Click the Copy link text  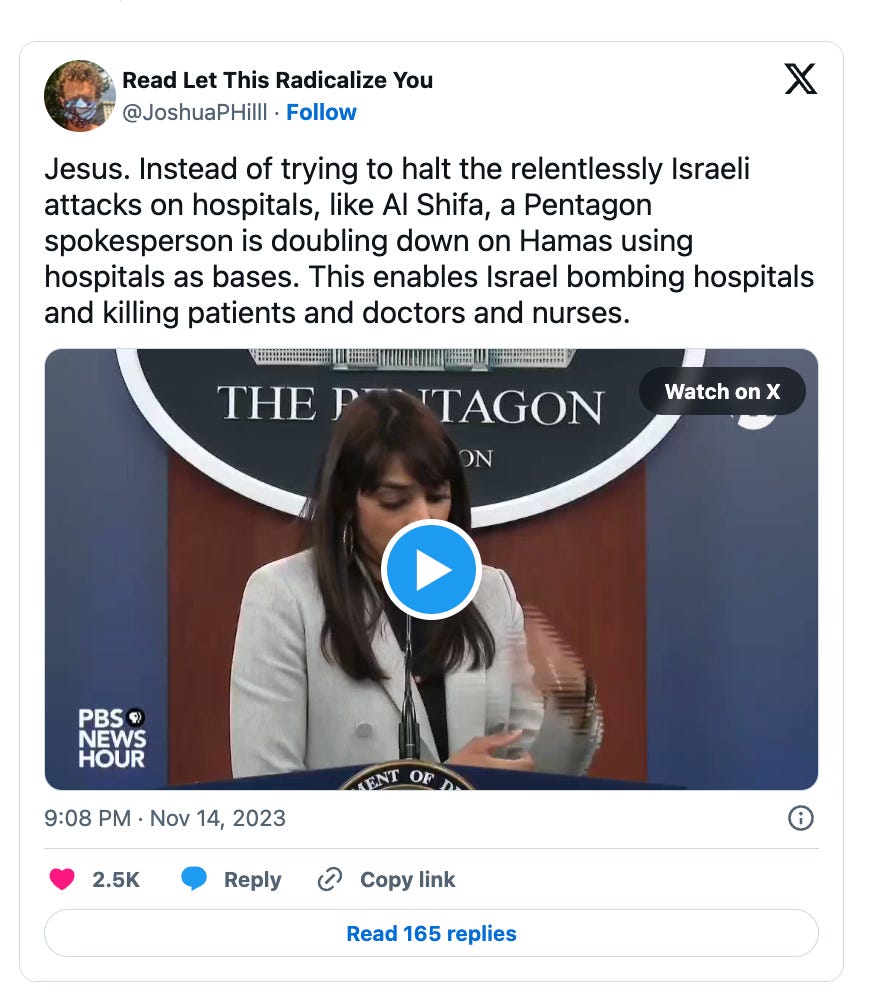(x=408, y=879)
